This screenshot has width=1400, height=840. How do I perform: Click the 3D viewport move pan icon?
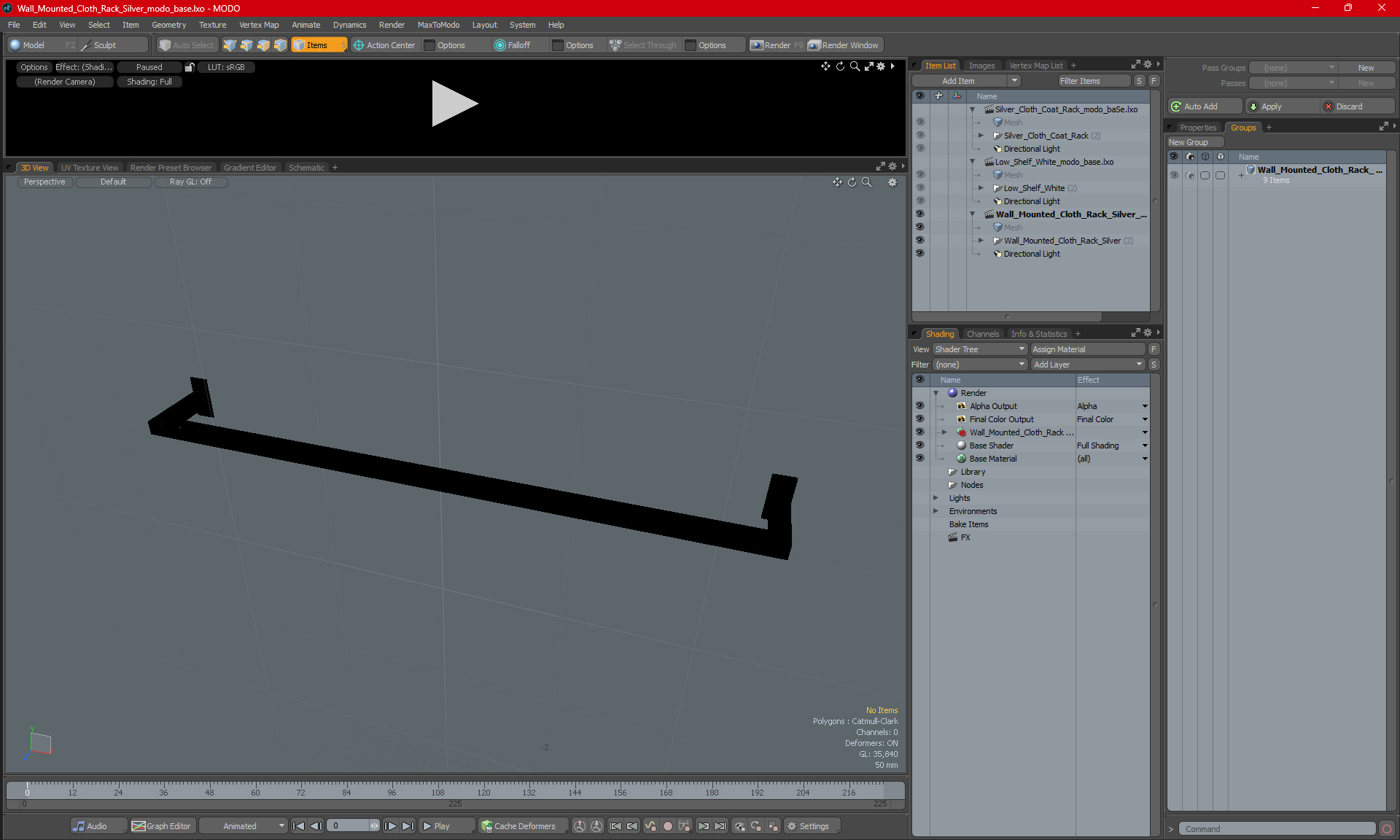[x=837, y=182]
